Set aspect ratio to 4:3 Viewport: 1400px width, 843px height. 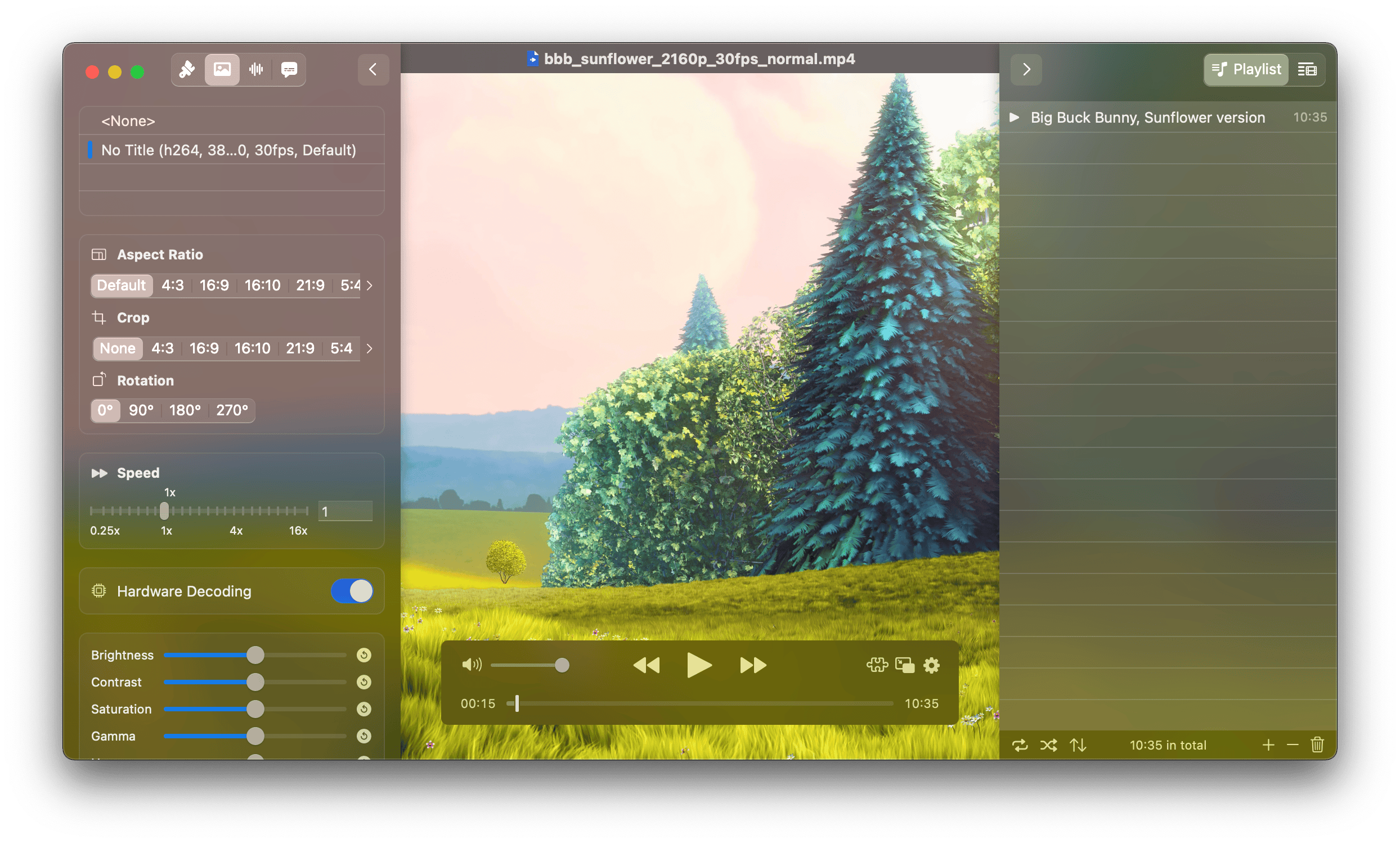(173, 285)
